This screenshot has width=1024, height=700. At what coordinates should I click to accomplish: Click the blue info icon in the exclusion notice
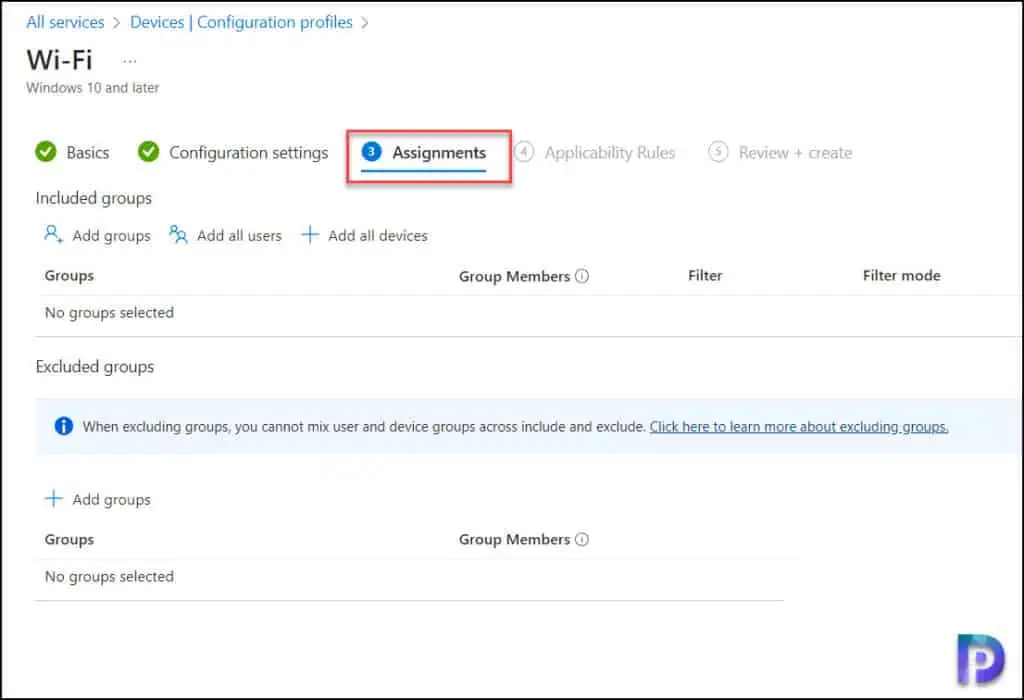[x=63, y=426]
